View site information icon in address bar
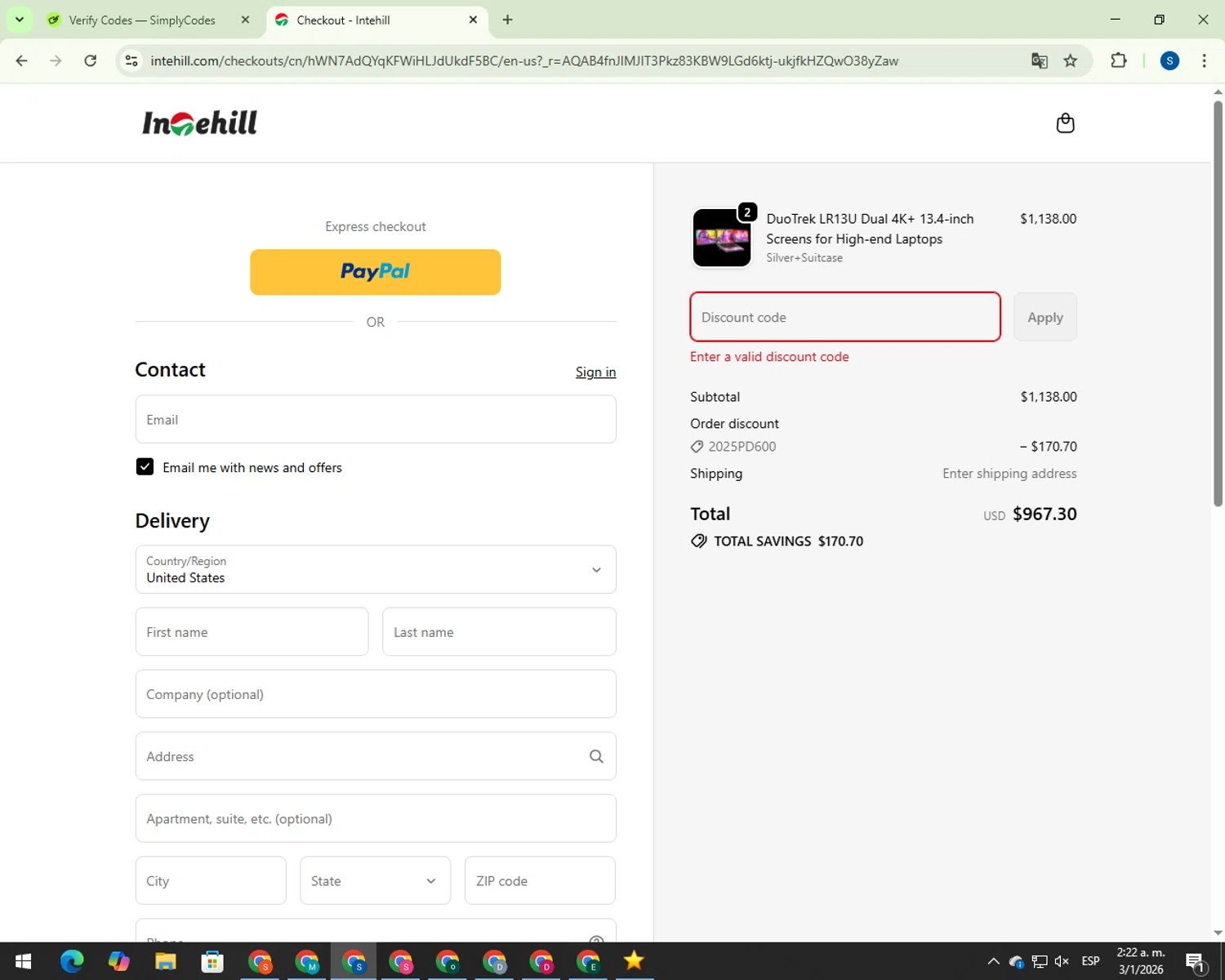Screen dimensions: 1225x980 131,60
